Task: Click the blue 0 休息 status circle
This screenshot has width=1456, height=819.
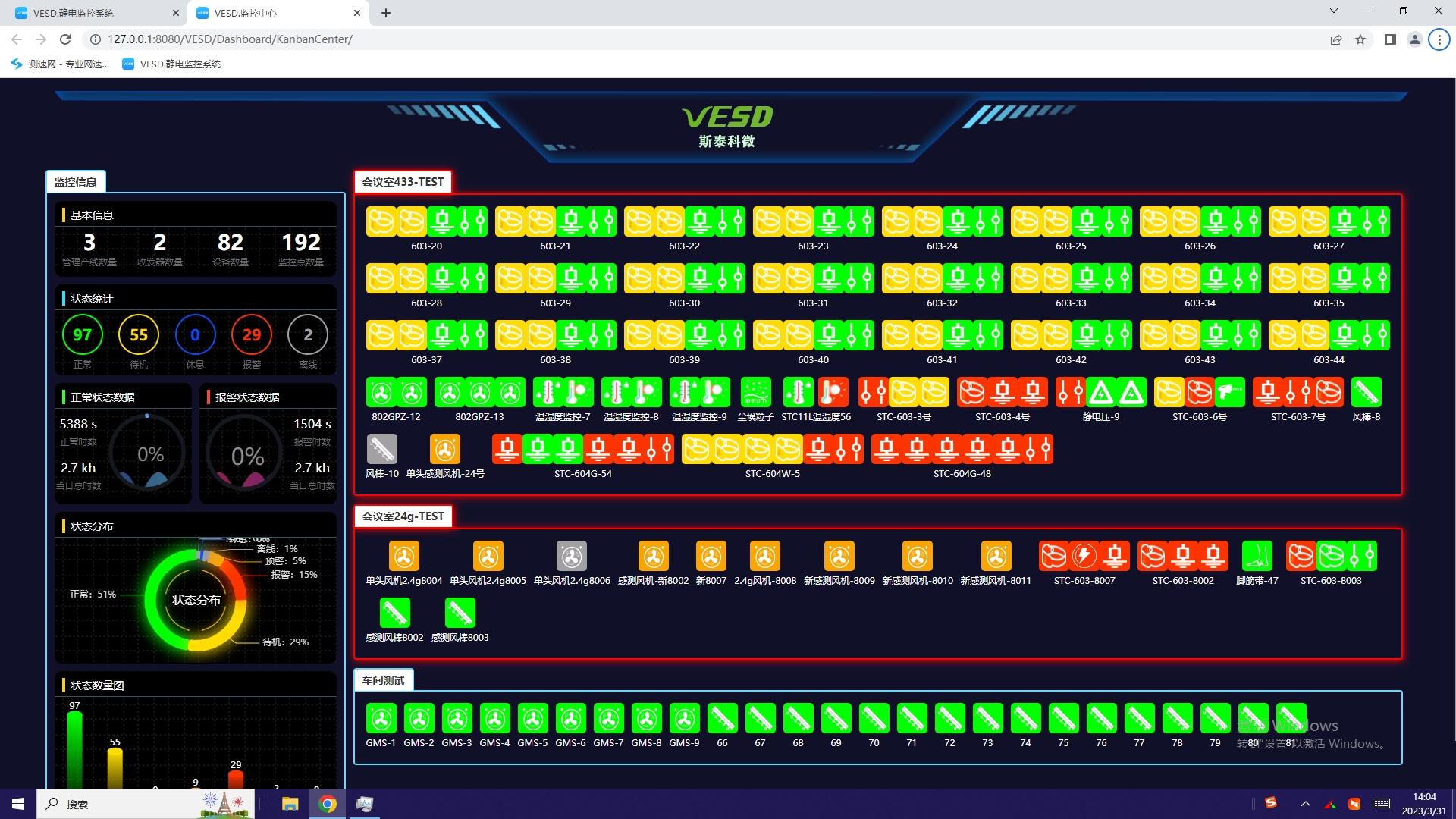Action: (195, 335)
